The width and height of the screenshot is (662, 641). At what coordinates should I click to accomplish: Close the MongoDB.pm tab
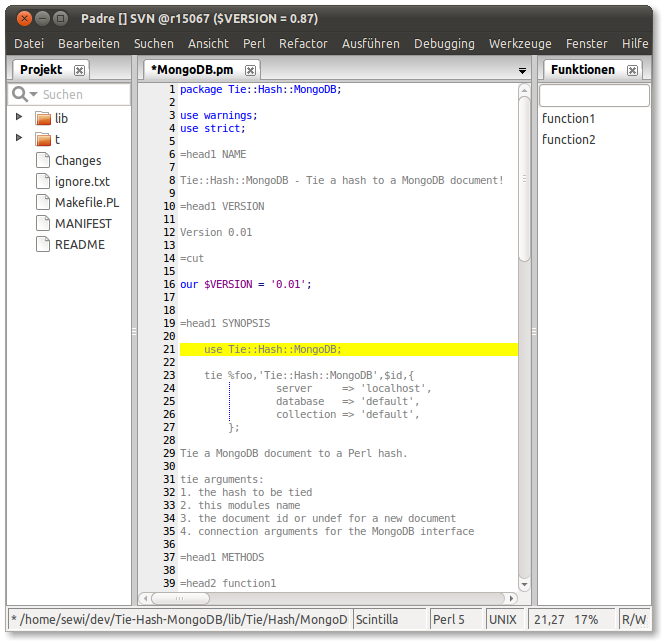[250, 70]
